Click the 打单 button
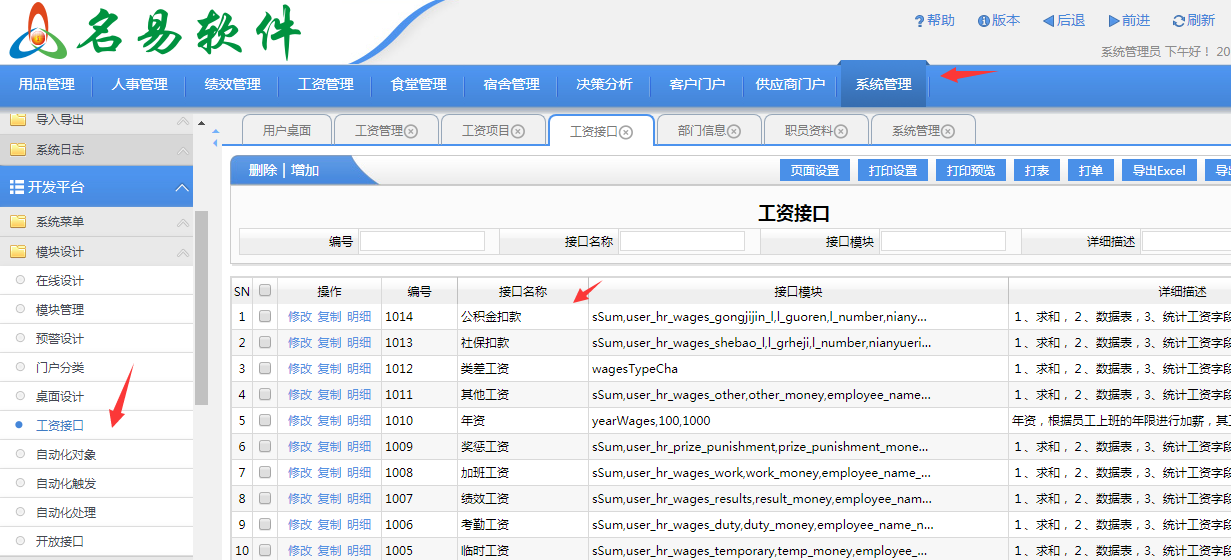The height and width of the screenshot is (560, 1231). [1091, 170]
